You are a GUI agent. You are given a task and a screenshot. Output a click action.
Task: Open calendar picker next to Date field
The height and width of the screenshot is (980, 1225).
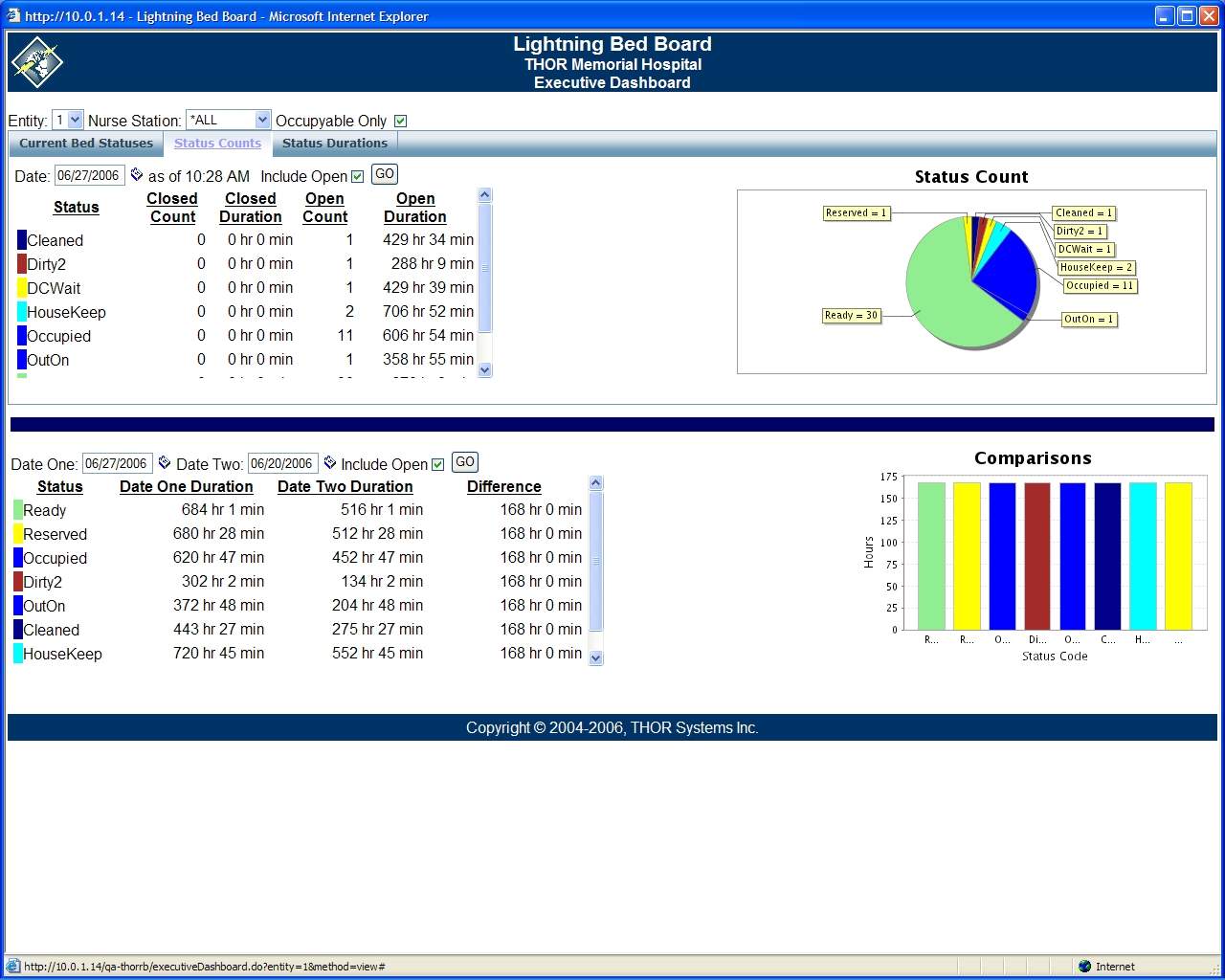pyautogui.click(x=137, y=174)
